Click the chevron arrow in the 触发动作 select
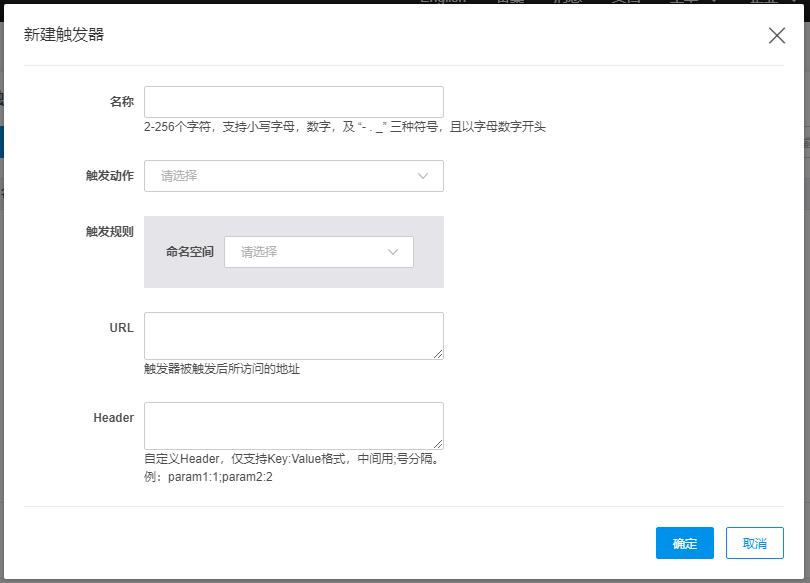 (423, 176)
